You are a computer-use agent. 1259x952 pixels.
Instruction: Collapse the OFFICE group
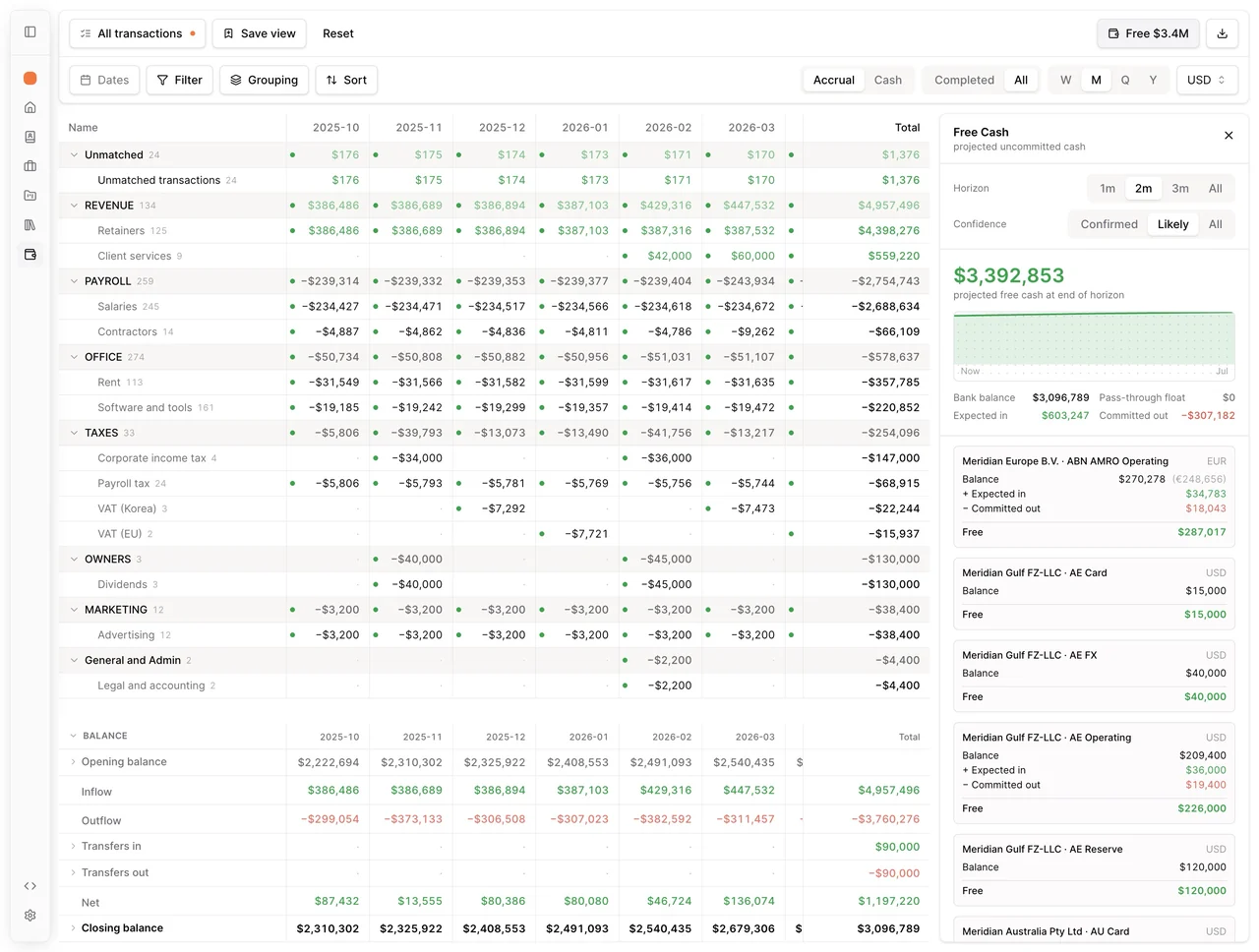[74, 357]
